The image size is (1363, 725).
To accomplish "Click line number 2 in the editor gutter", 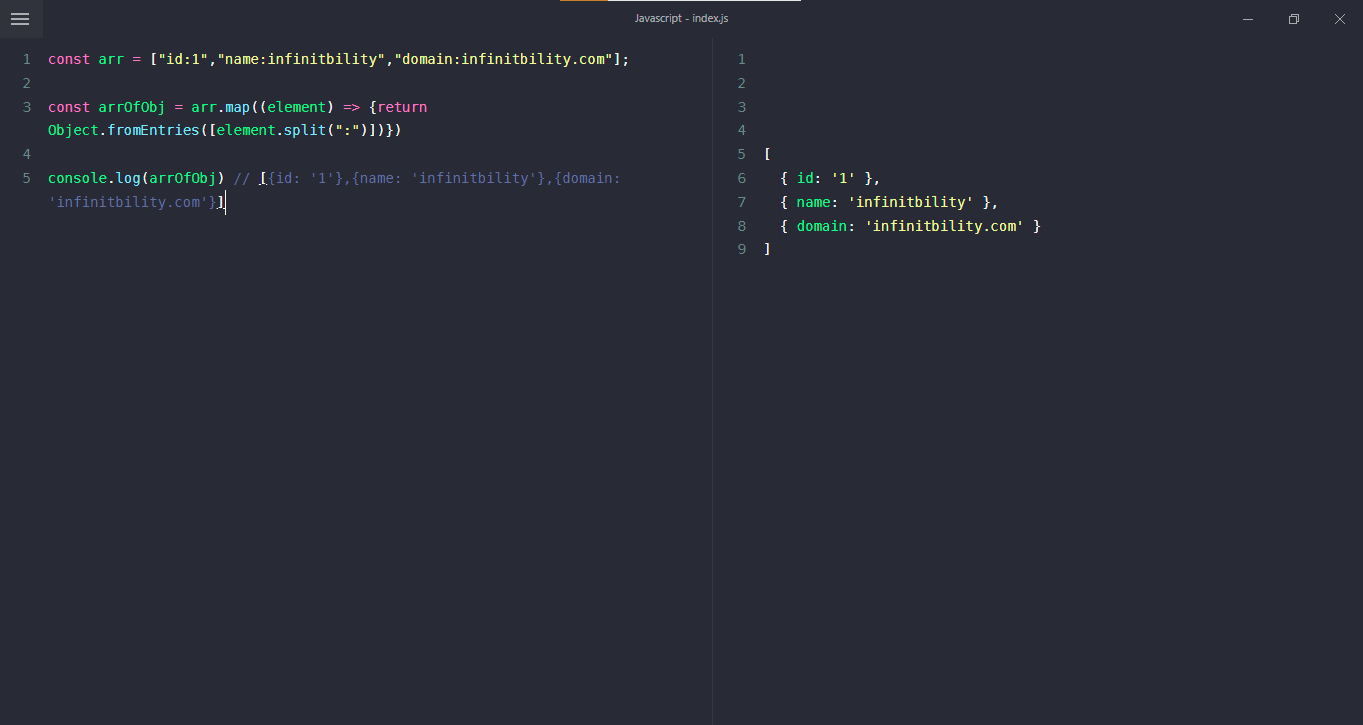I will coord(26,83).
